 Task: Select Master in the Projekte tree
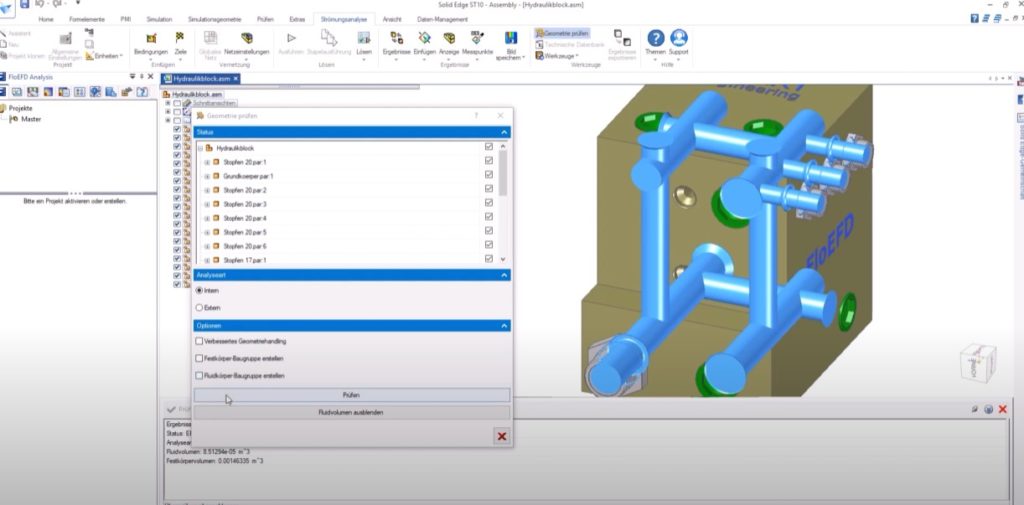(x=31, y=119)
